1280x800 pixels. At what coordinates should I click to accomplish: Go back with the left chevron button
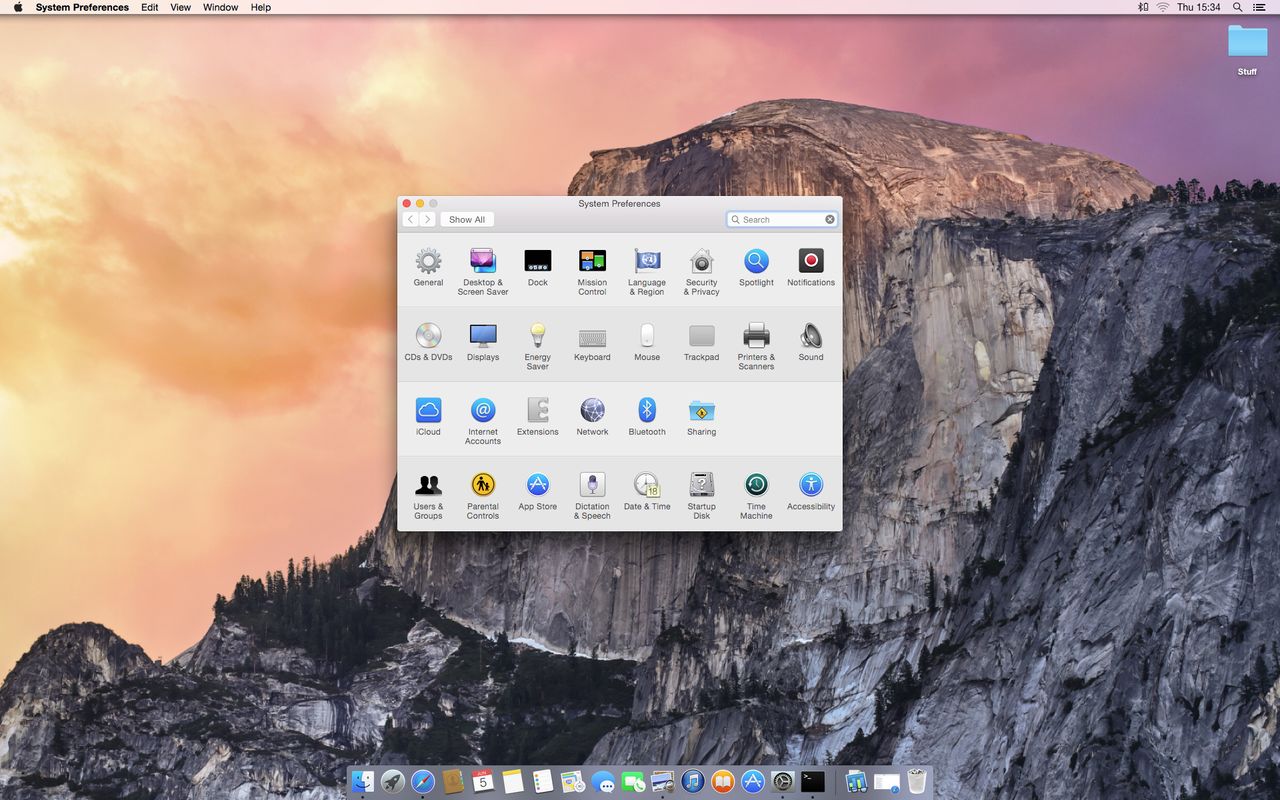coord(411,219)
